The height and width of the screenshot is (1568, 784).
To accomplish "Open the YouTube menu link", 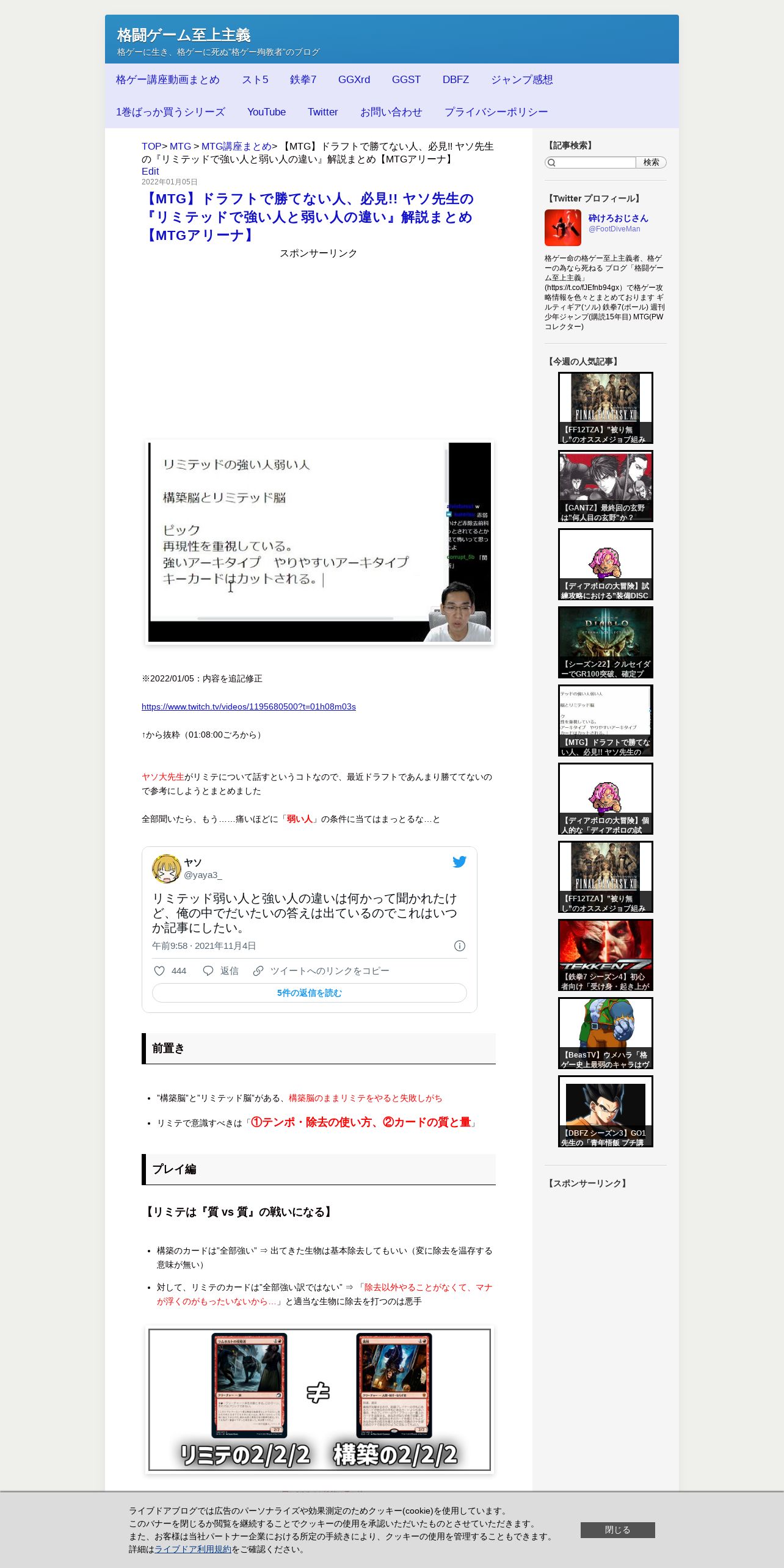I will [x=266, y=112].
